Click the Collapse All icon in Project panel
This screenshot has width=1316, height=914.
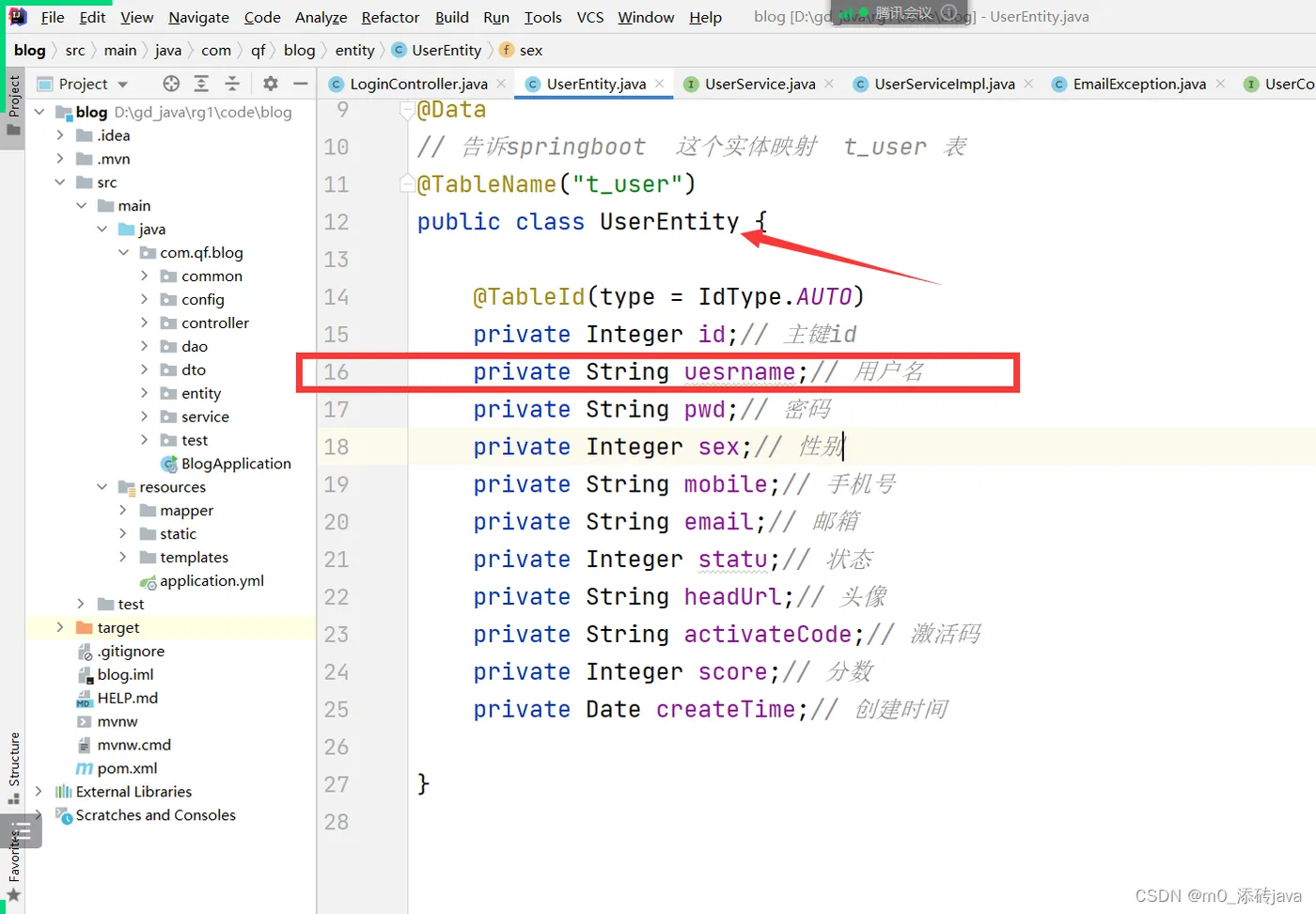click(232, 84)
